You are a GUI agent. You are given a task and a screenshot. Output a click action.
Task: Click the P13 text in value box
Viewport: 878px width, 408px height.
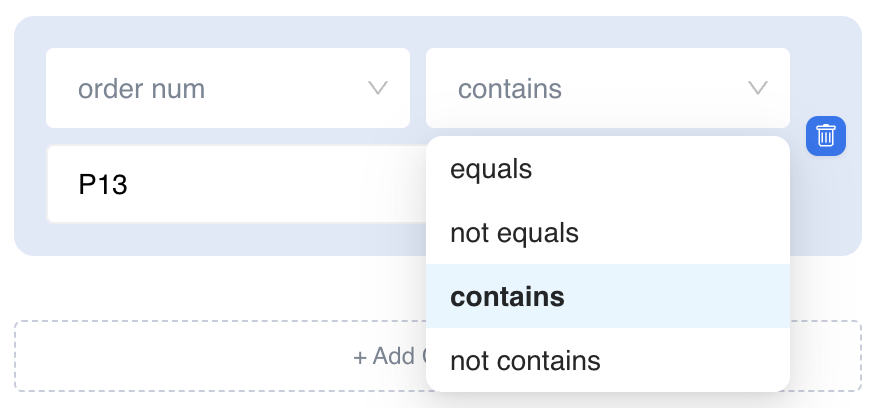click(103, 185)
